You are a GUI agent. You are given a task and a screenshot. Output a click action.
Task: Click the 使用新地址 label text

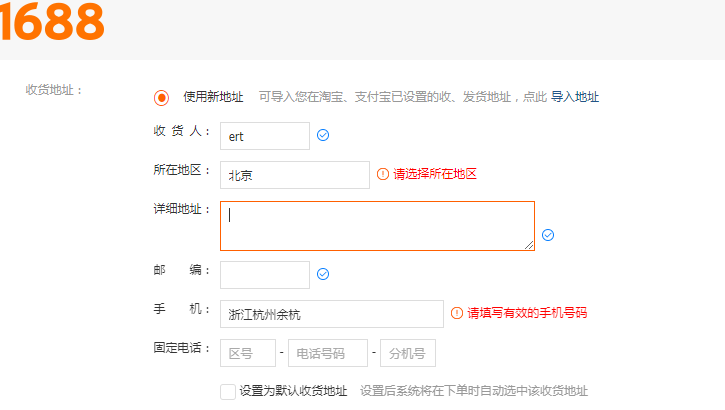pyautogui.click(x=213, y=98)
